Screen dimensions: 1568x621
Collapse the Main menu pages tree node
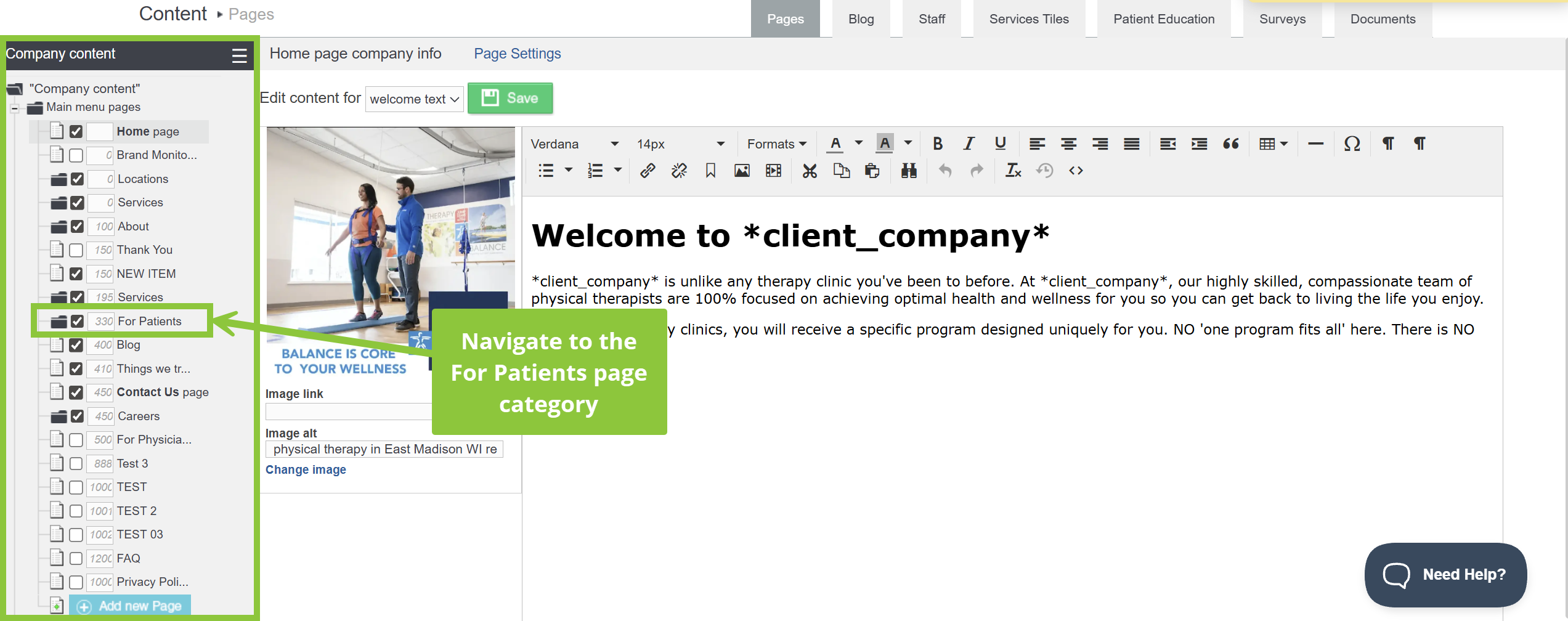(14, 108)
